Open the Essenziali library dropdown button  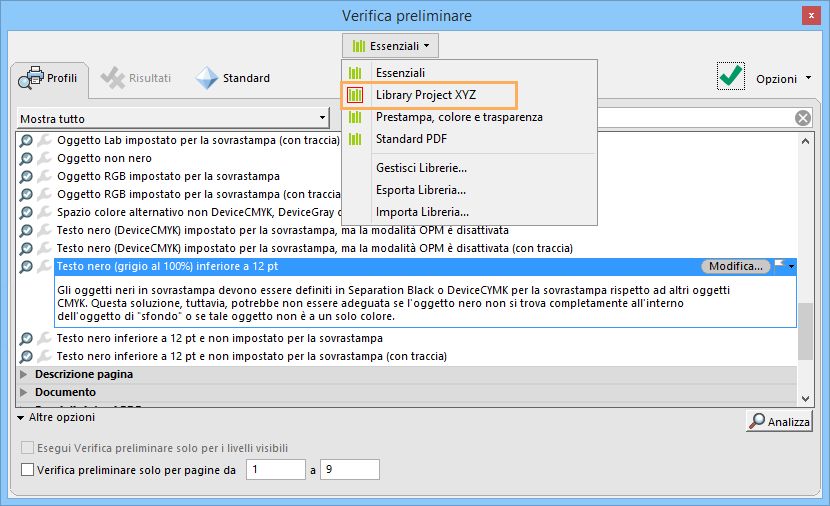point(390,46)
